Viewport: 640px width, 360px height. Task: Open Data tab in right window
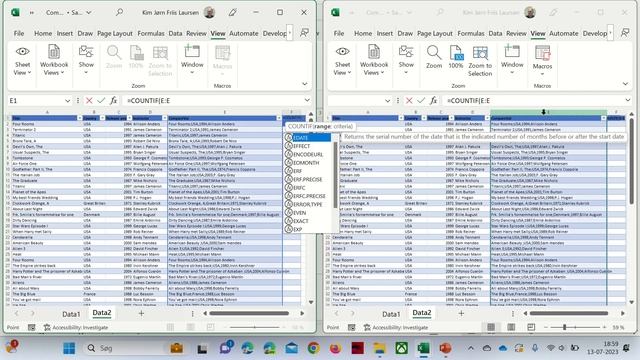[495, 33]
